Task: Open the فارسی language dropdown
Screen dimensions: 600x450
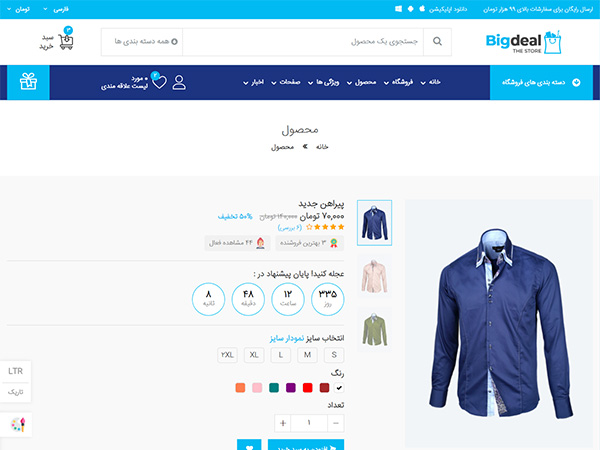Action: 57,9
